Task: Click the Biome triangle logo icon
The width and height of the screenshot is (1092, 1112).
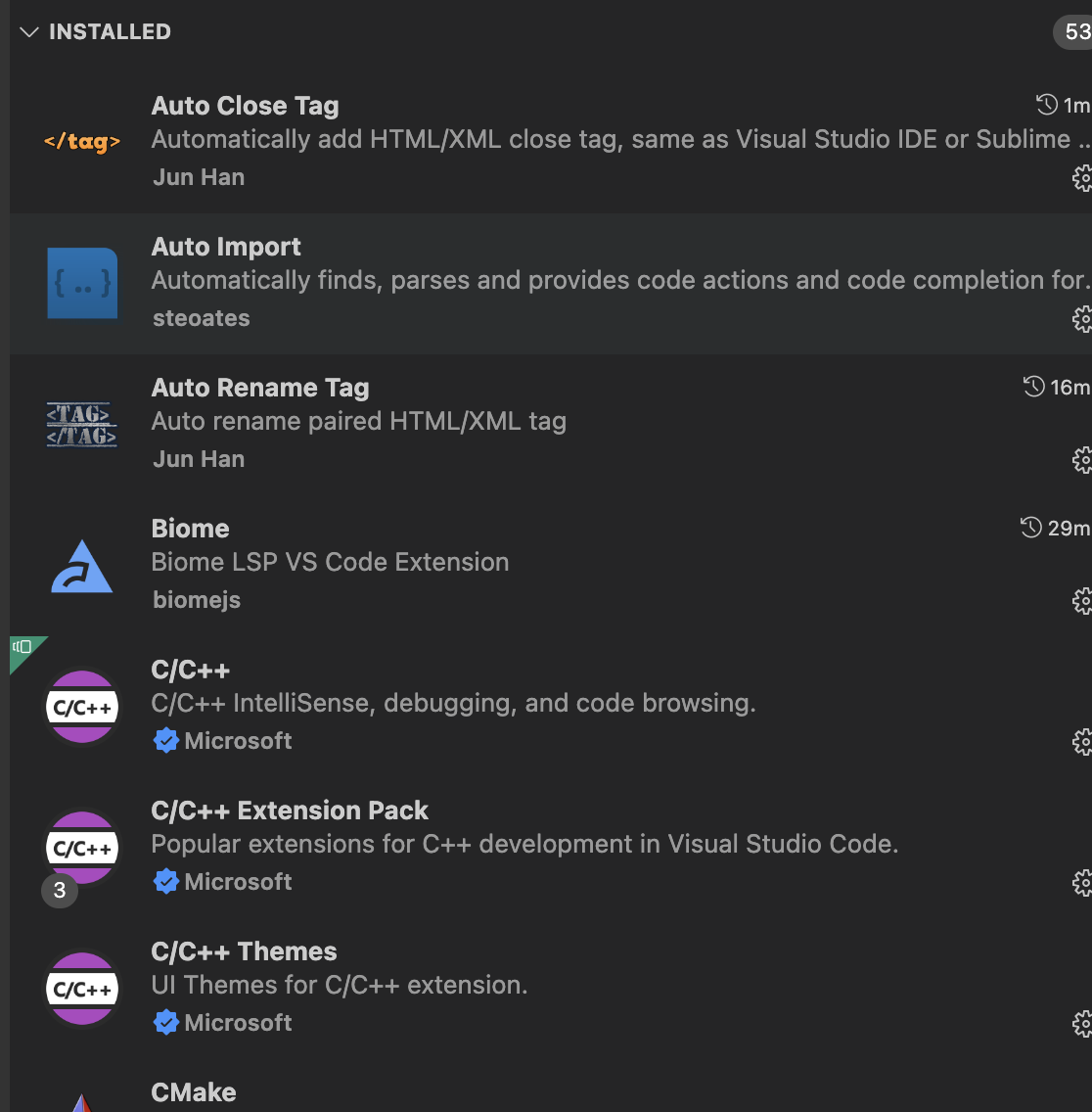Action: tap(82, 567)
